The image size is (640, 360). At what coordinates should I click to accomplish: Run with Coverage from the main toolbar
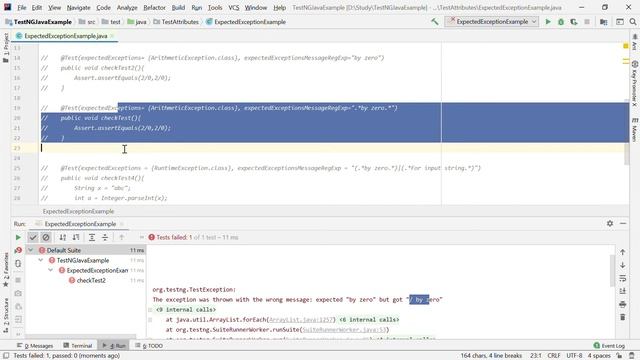pos(574,22)
